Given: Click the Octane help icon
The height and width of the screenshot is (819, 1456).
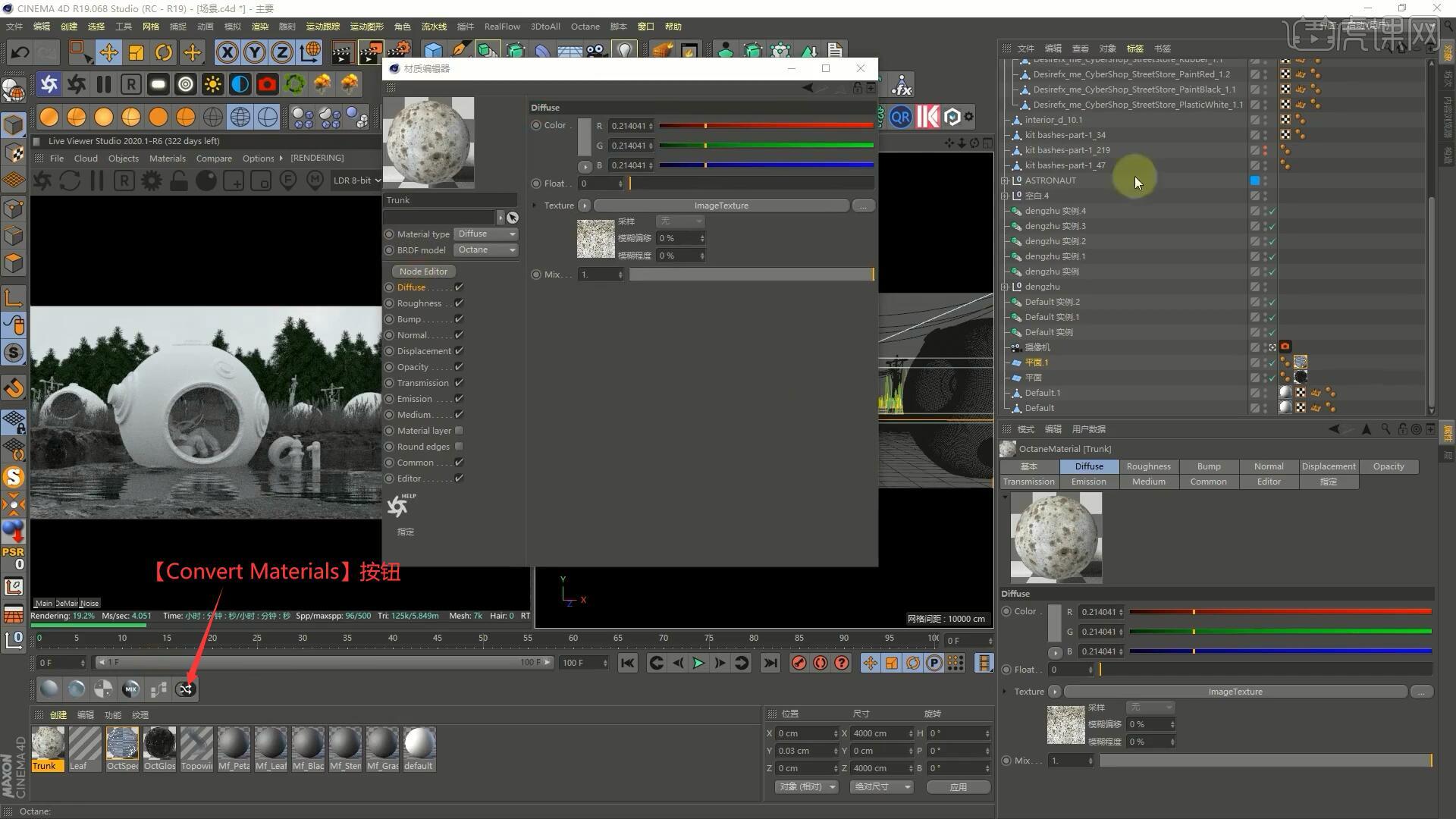Looking at the screenshot, I should coord(400,505).
